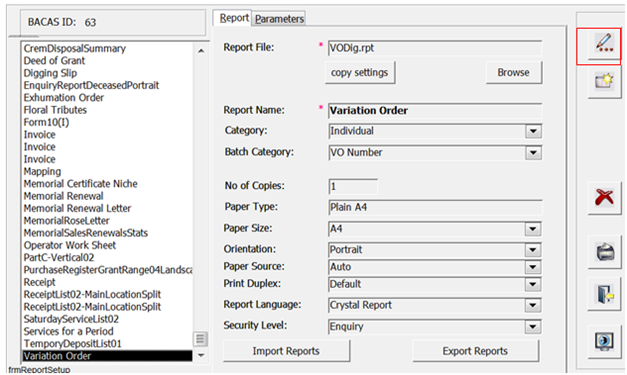Click the report list scrollbar thumb

[200, 339]
